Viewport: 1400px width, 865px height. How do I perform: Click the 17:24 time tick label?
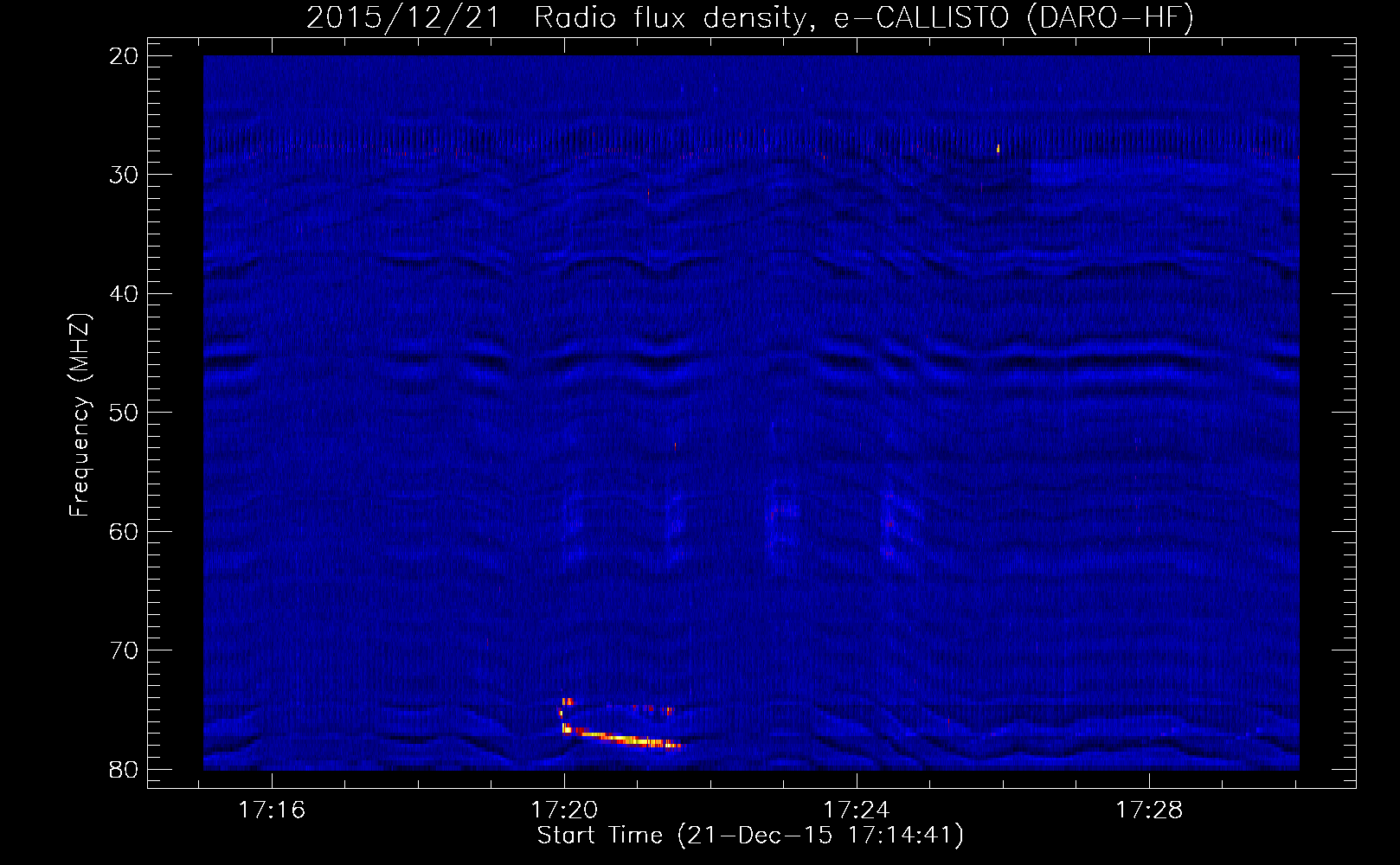click(857, 811)
